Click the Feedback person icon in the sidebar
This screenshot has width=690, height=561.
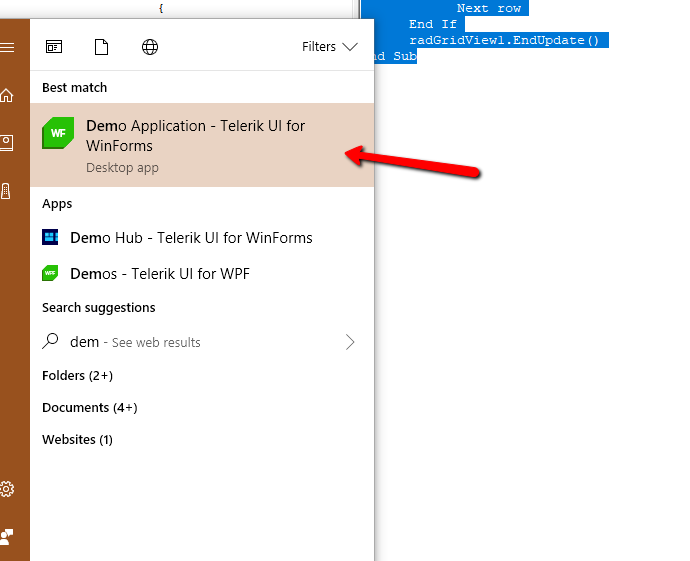7,537
